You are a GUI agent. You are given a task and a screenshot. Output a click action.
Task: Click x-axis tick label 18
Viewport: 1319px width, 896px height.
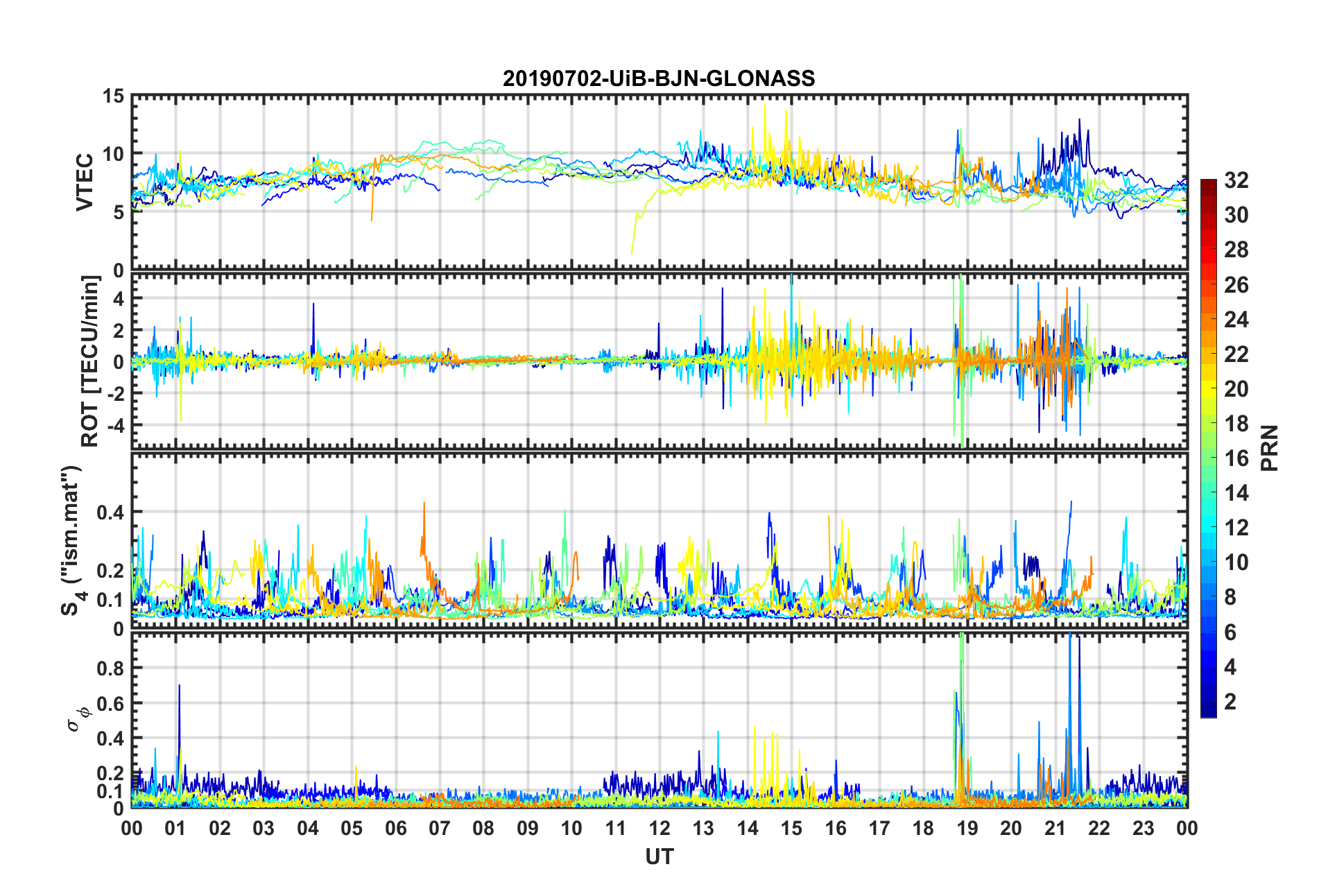coord(923,828)
